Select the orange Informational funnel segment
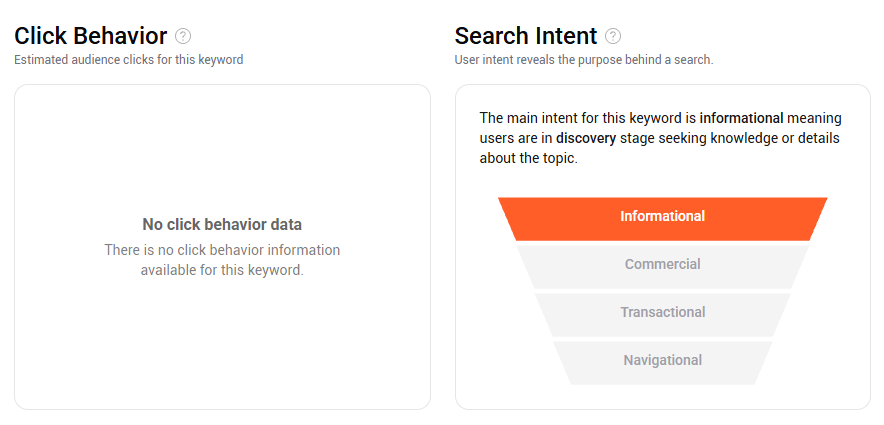 tap(662, 219)
